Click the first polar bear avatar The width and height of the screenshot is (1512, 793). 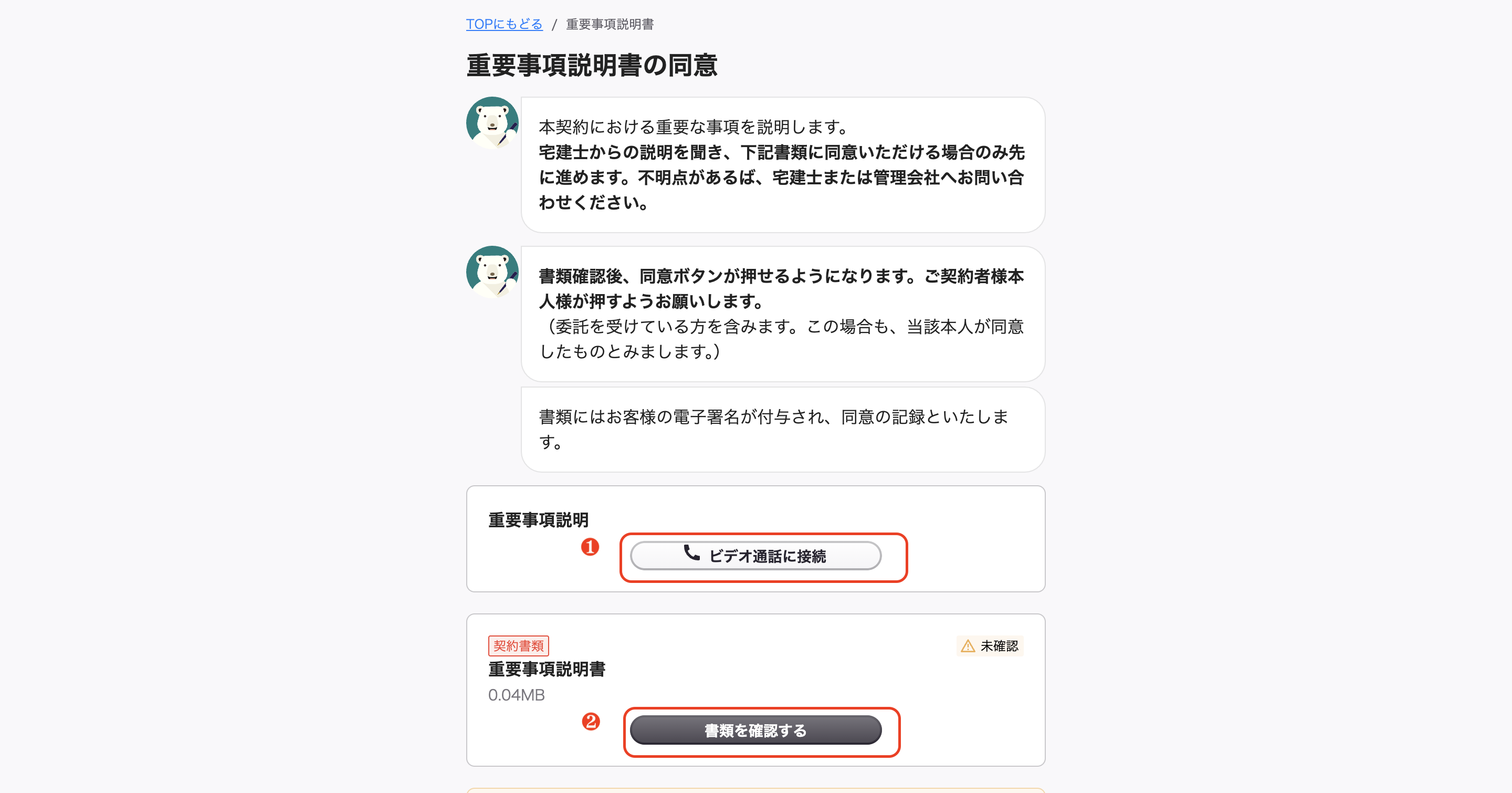[x=492, y=123]
